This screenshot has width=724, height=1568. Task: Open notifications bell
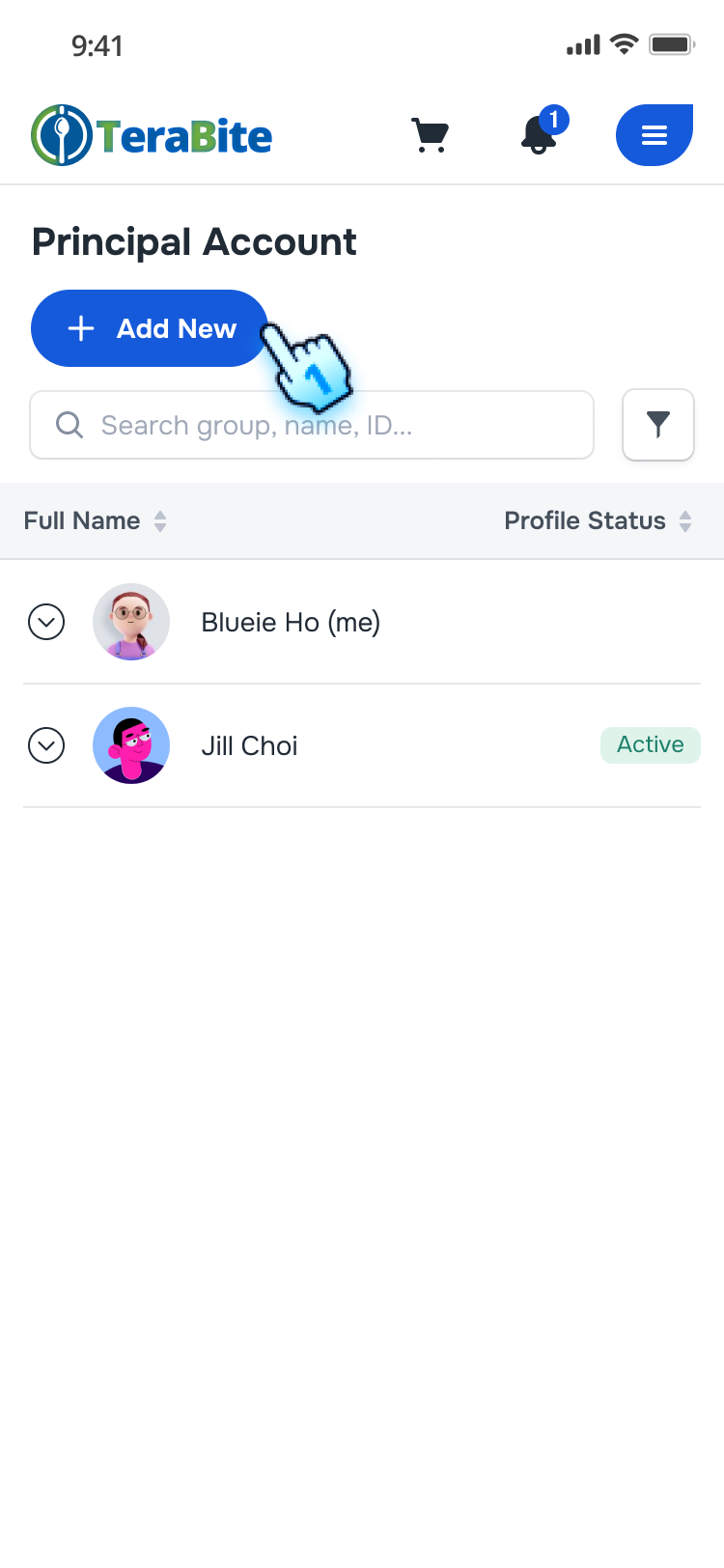pyautogui.click(x=540, y=135)
